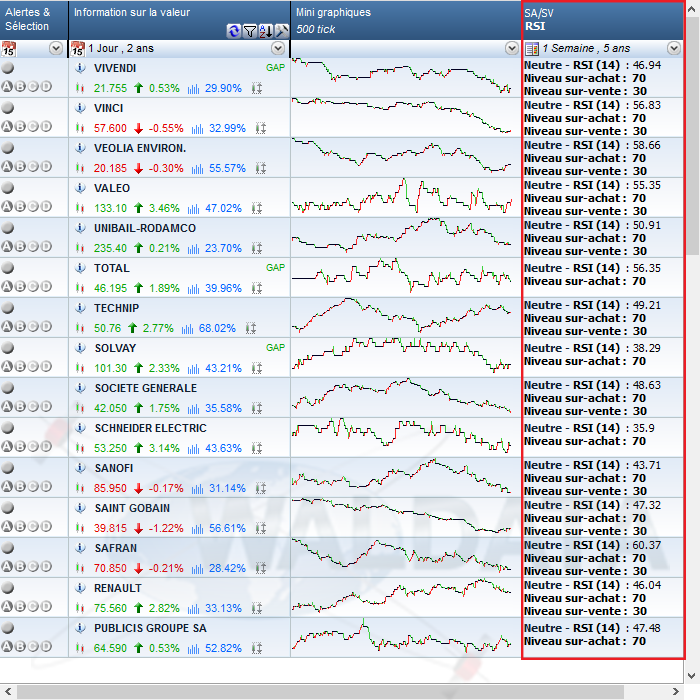Click calendar icon beside '1 Jour , 2 ans'
This screenshot has width=700, height=700.
[78, 48]
